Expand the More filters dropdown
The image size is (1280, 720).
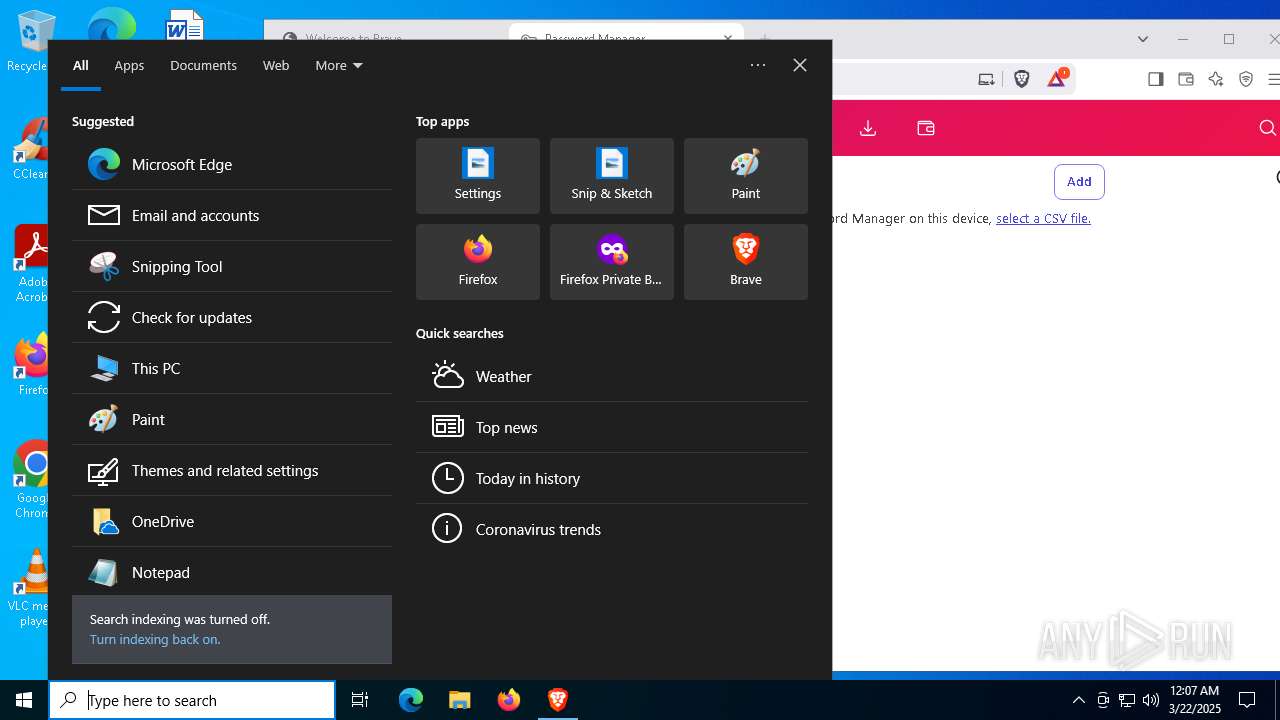[339, 65]
